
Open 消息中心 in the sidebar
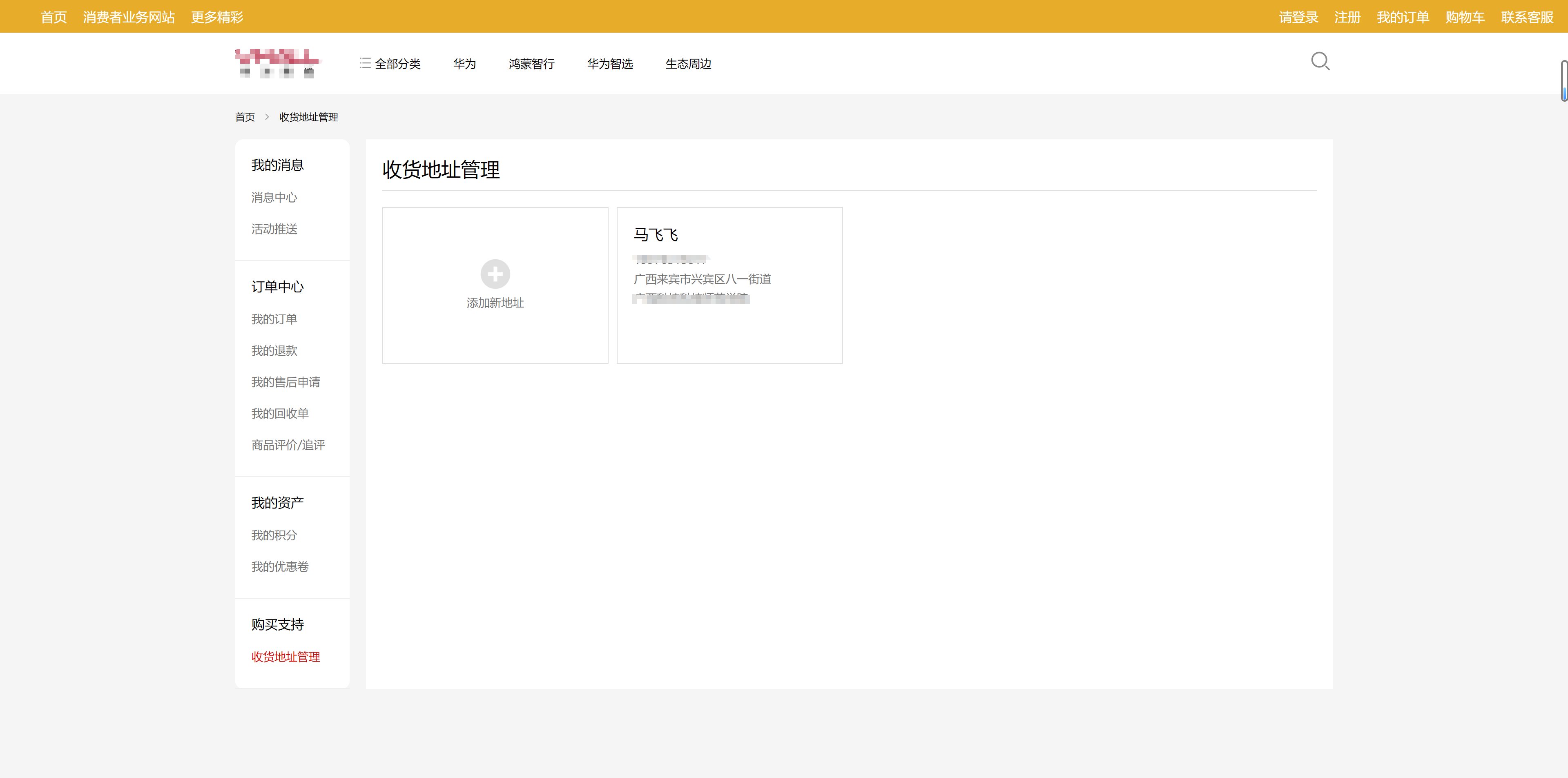coord(274,197)
